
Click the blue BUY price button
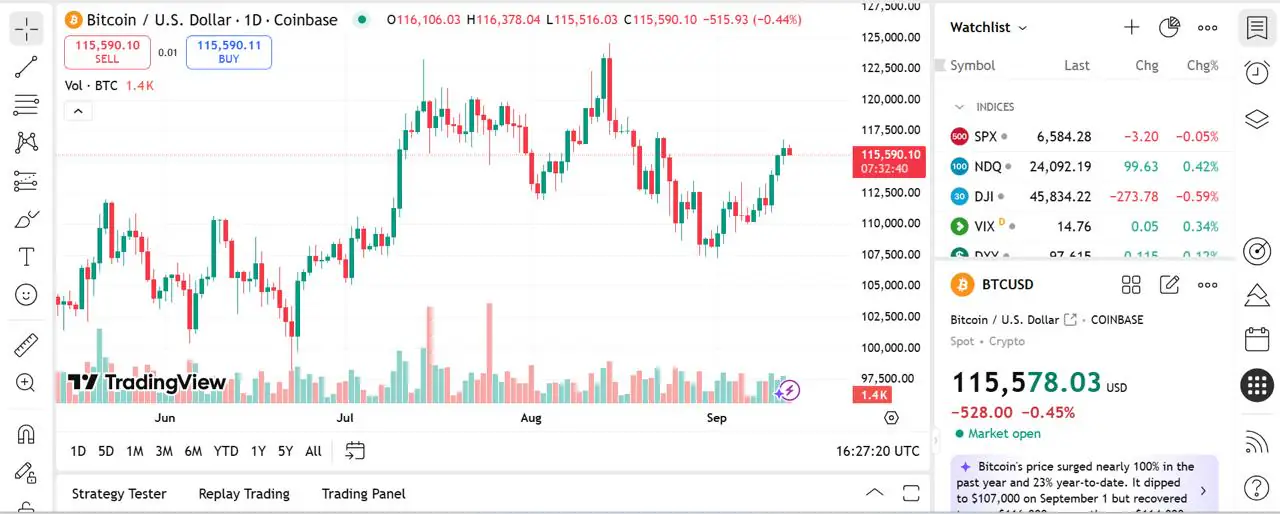229,52
